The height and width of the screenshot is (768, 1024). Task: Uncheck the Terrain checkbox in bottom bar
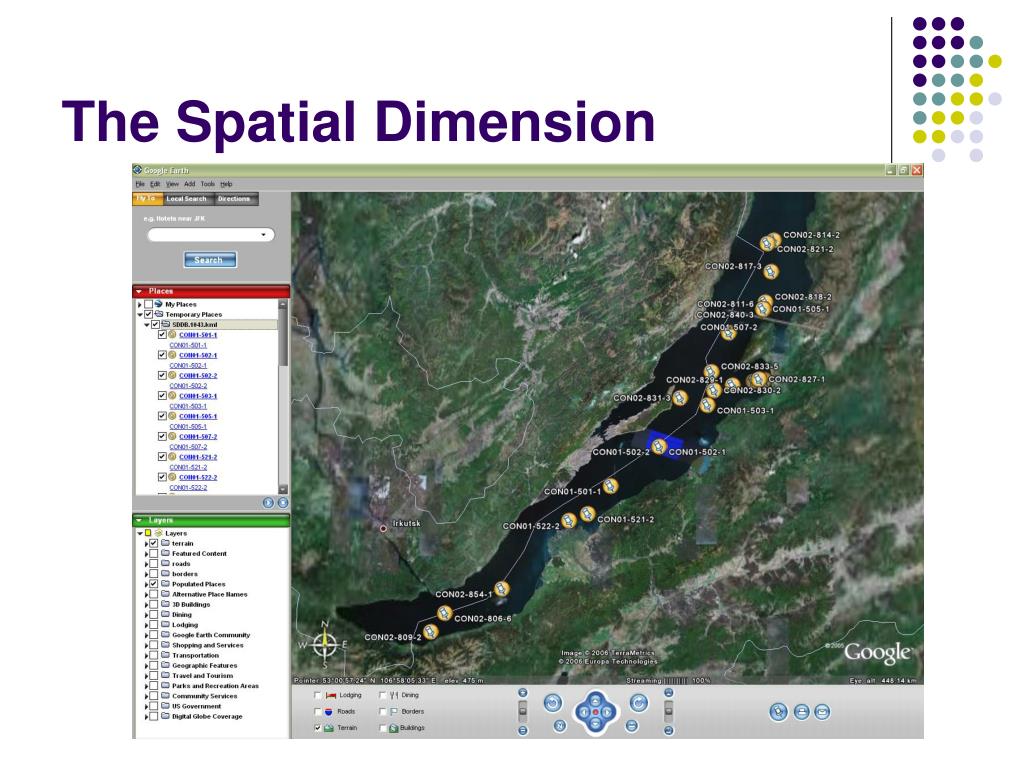pyautogui.click(x=318, y=728)
